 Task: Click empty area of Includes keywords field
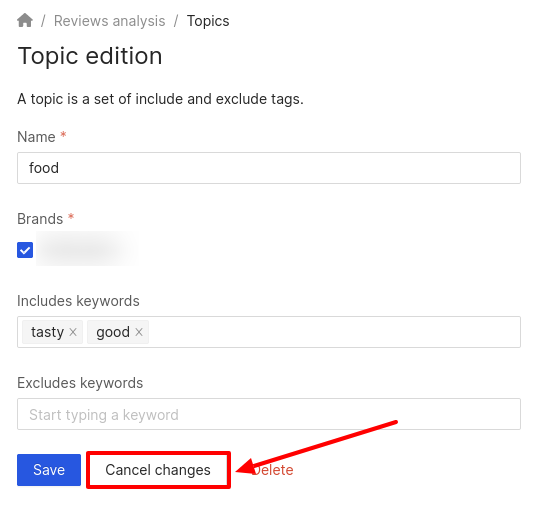pos(334,332)
